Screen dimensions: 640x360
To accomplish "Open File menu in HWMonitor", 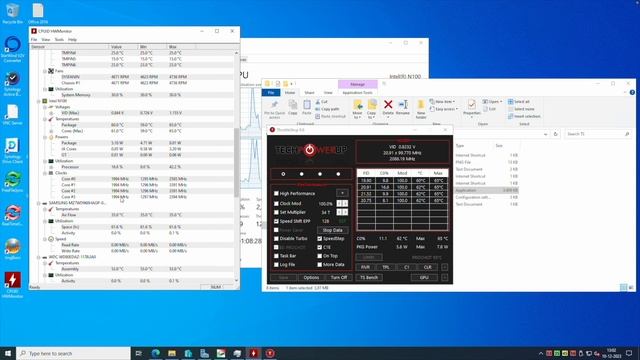I will (x=34, y=40).
